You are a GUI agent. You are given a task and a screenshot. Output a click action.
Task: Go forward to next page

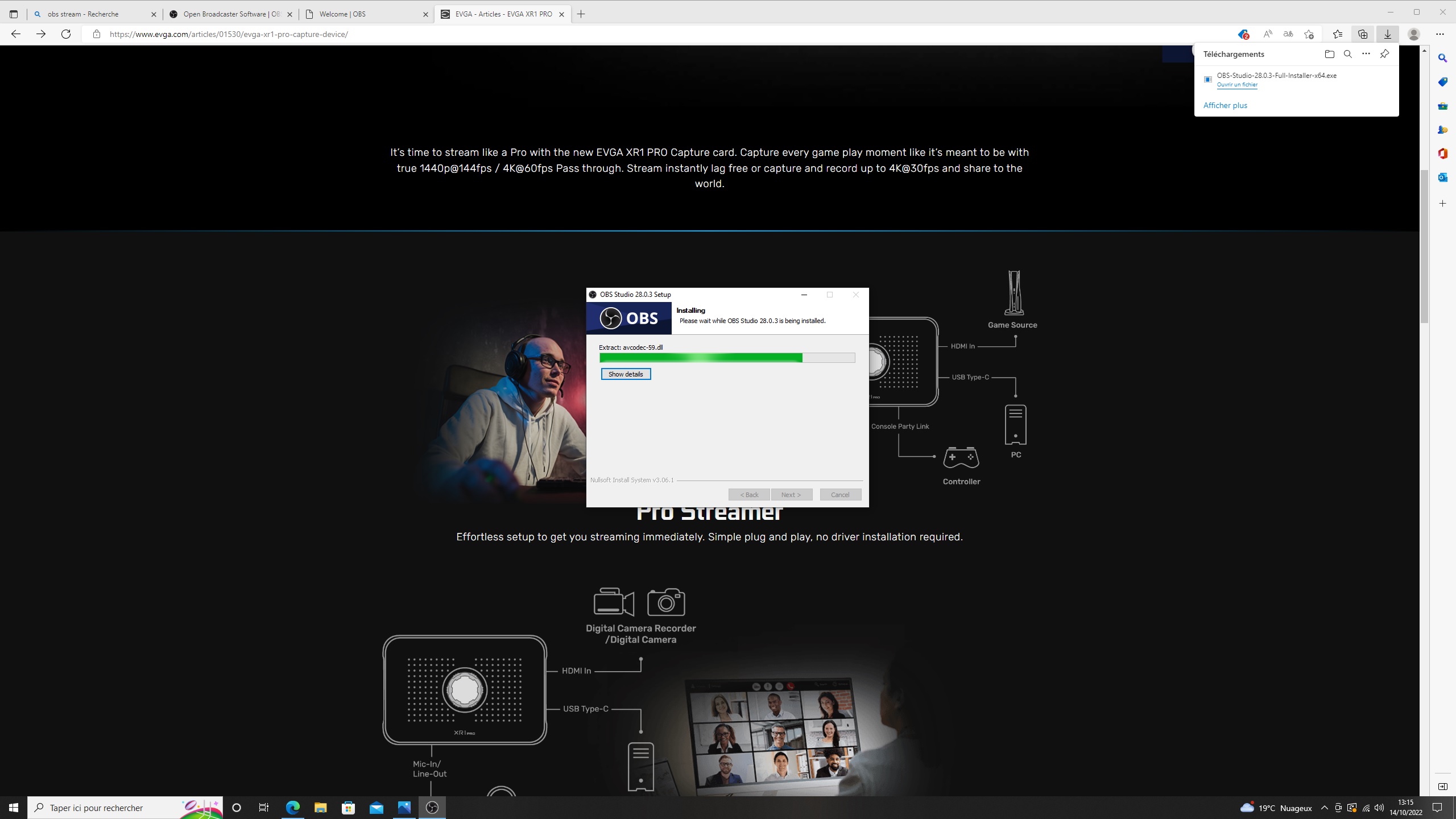point(41,34)
